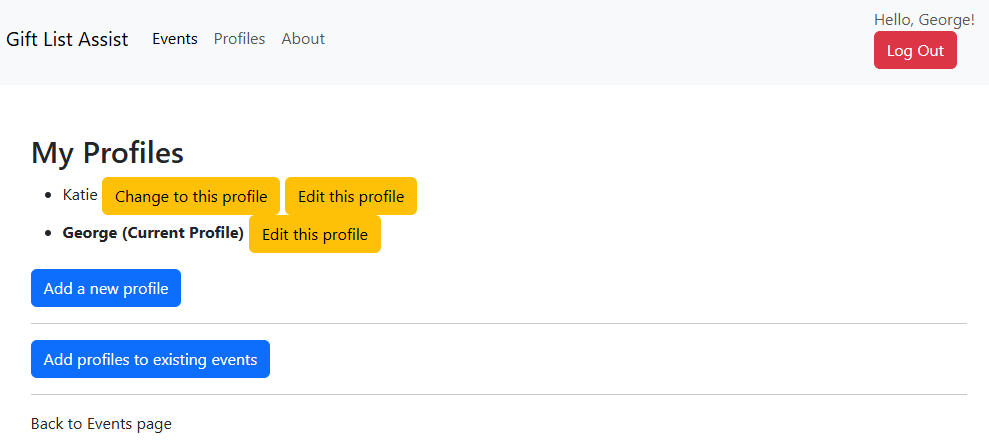
Task: Open the About nav item
Action: point(303,39)
